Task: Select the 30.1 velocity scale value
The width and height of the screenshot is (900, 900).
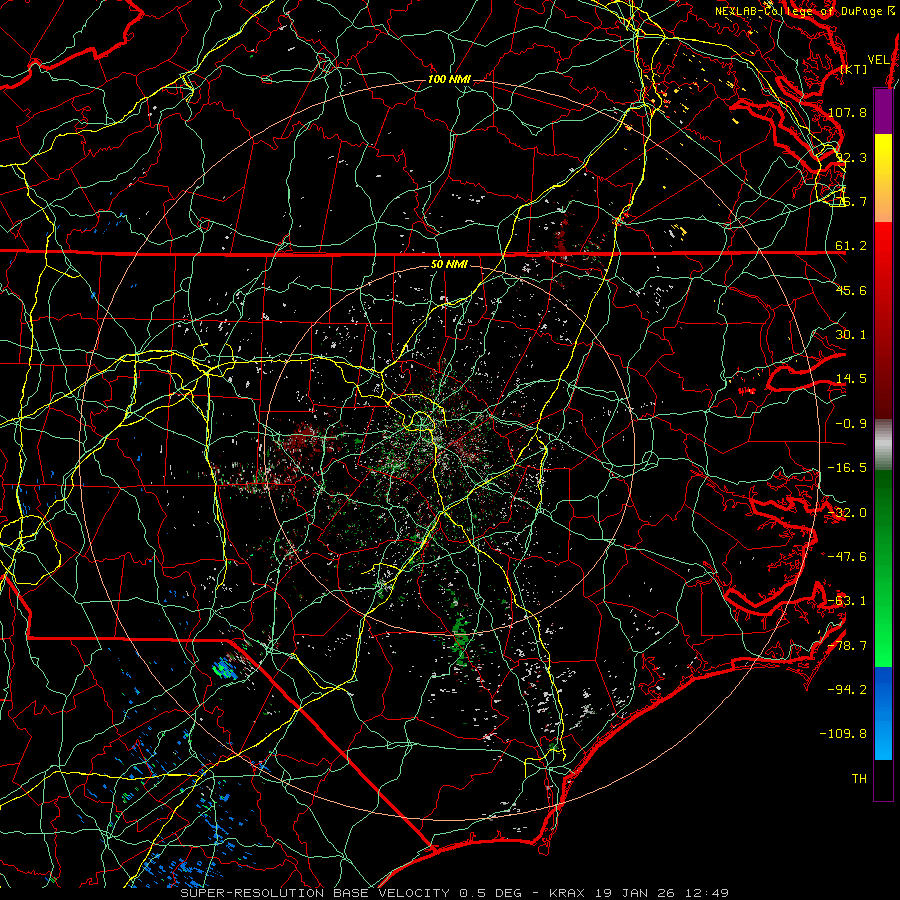Action: [x=851, y=335]
